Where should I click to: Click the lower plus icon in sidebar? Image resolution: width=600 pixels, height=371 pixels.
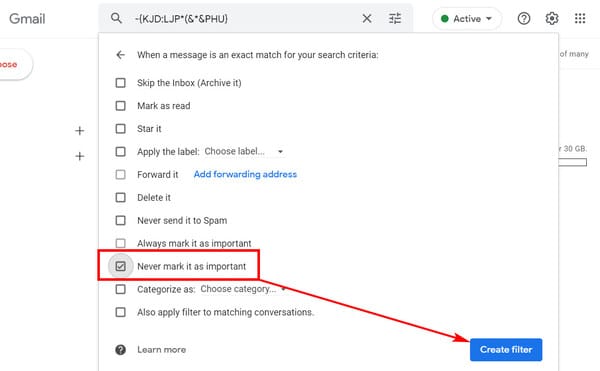pyautogui.click(x=80, y=156)
